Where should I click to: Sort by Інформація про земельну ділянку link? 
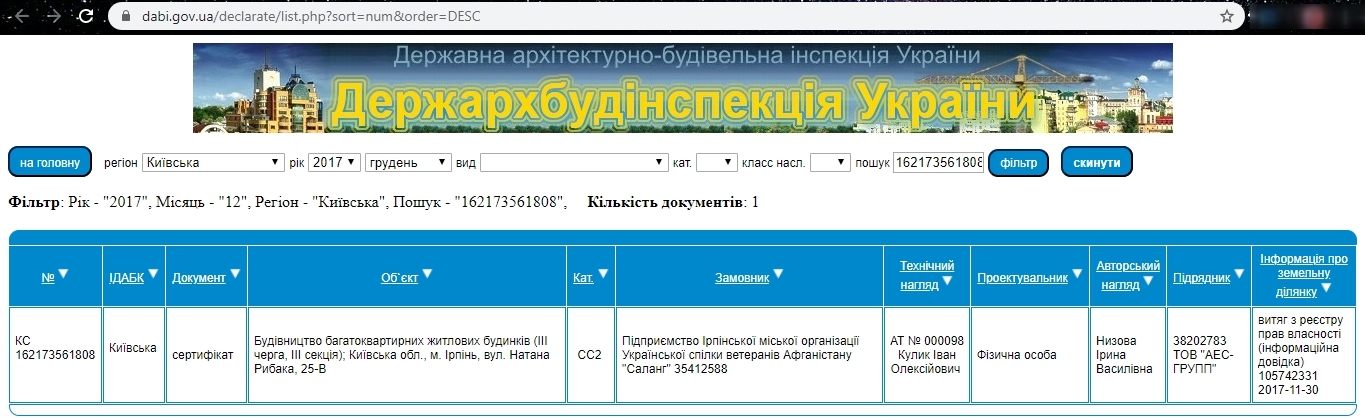pyautogui.click(x=1304, y=275)
